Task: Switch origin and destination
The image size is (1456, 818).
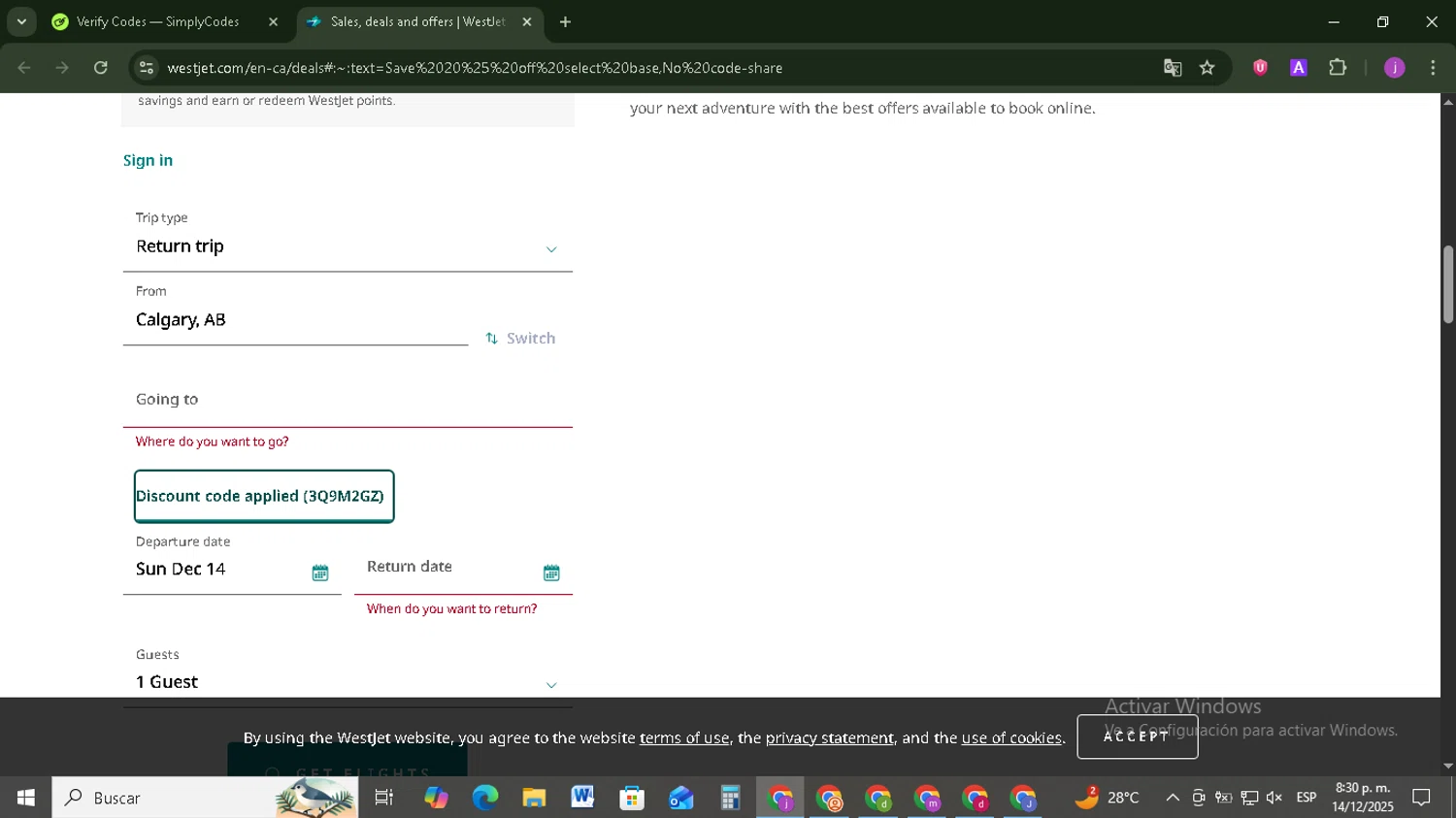Action: [x=520, y=339]
